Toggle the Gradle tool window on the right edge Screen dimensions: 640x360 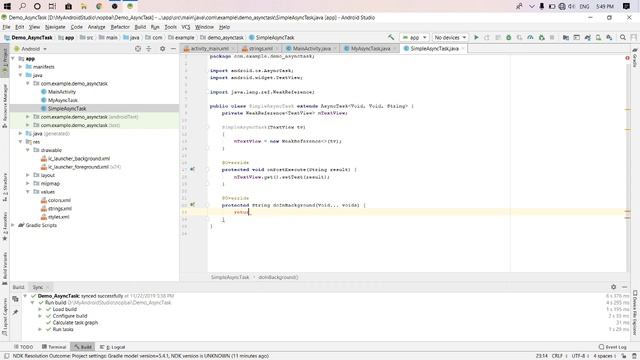pos(635,58)
